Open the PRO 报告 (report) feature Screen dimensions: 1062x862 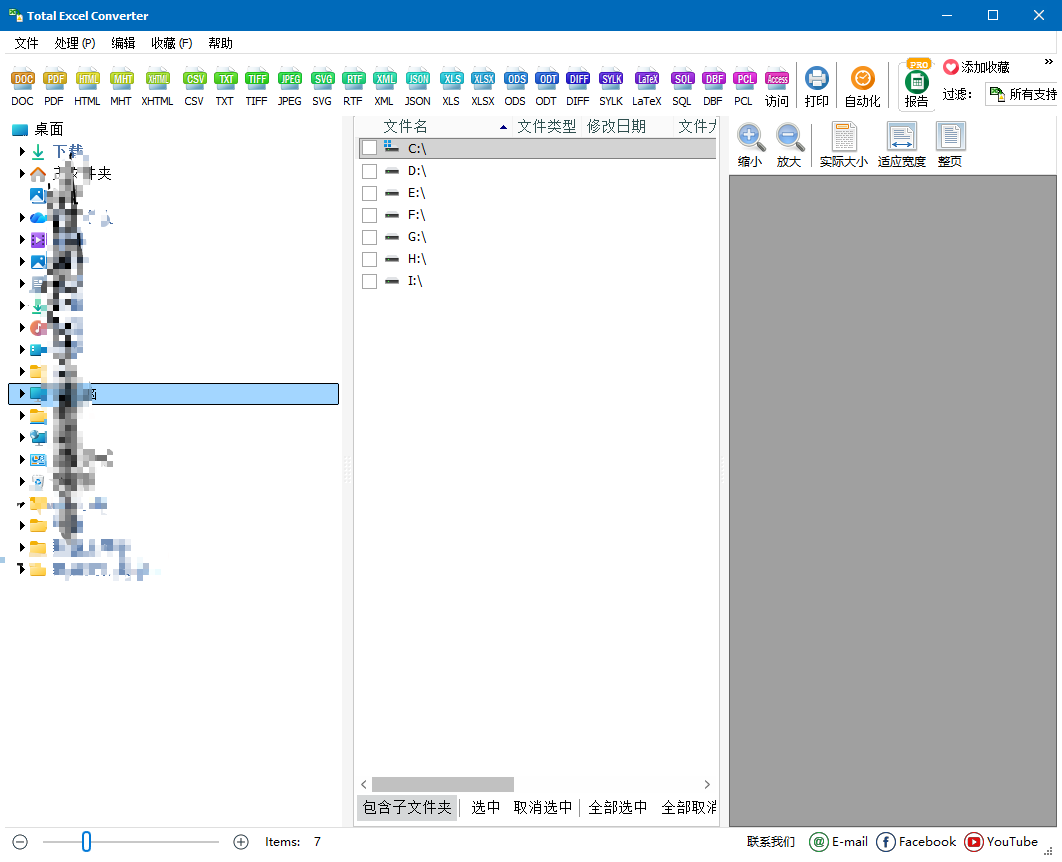tap(916, 85)
